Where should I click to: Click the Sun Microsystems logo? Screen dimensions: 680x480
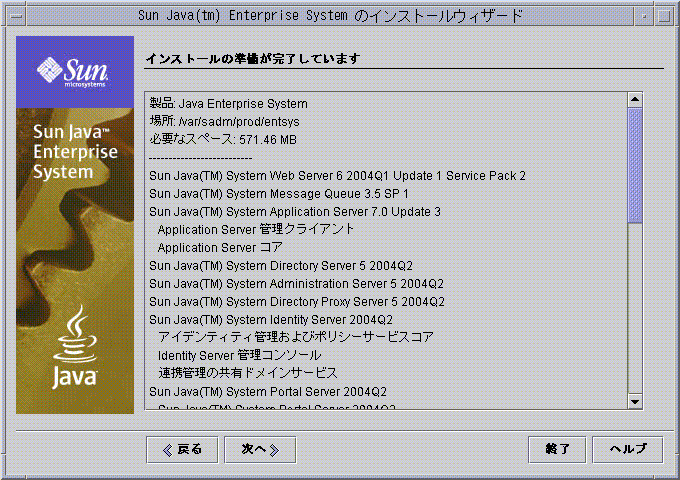74,72
